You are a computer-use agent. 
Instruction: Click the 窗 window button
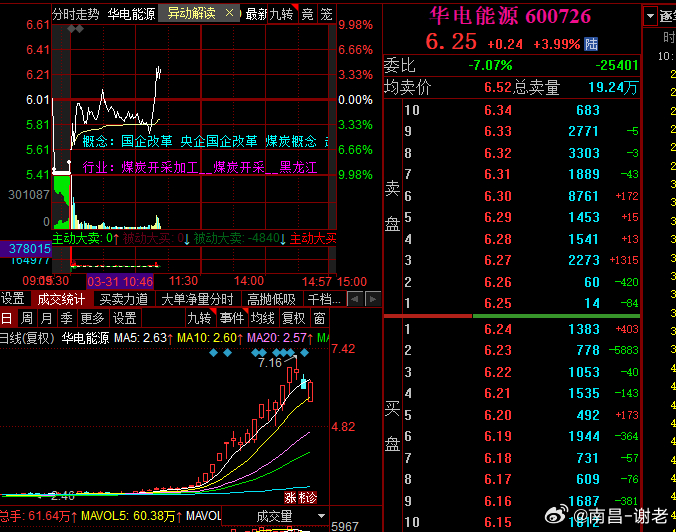(319, 318)
